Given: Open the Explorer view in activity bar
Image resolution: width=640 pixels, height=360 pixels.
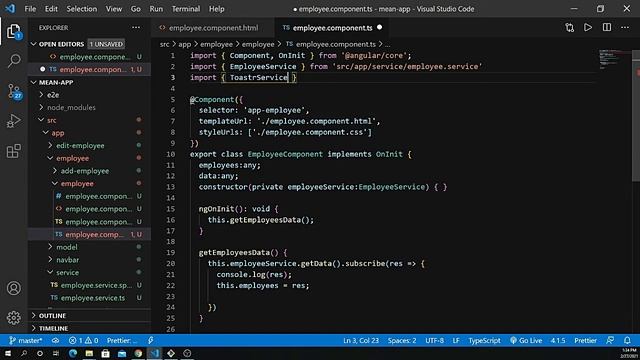Looking at the screenshot, I should [x=13, y=31].
